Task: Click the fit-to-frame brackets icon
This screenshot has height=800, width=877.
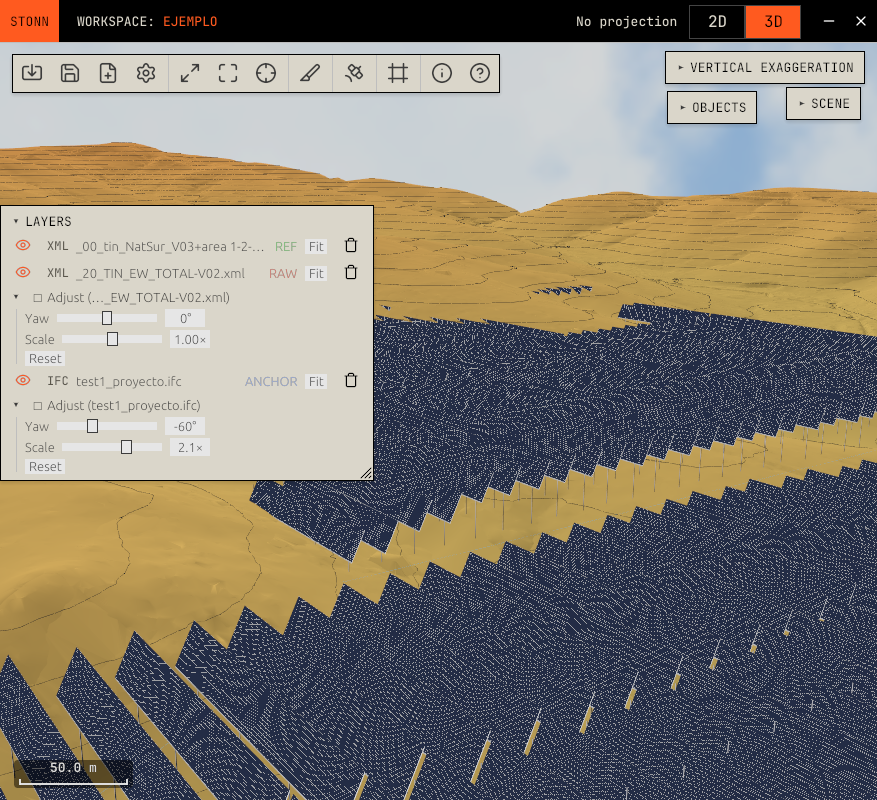Action: 228,73
